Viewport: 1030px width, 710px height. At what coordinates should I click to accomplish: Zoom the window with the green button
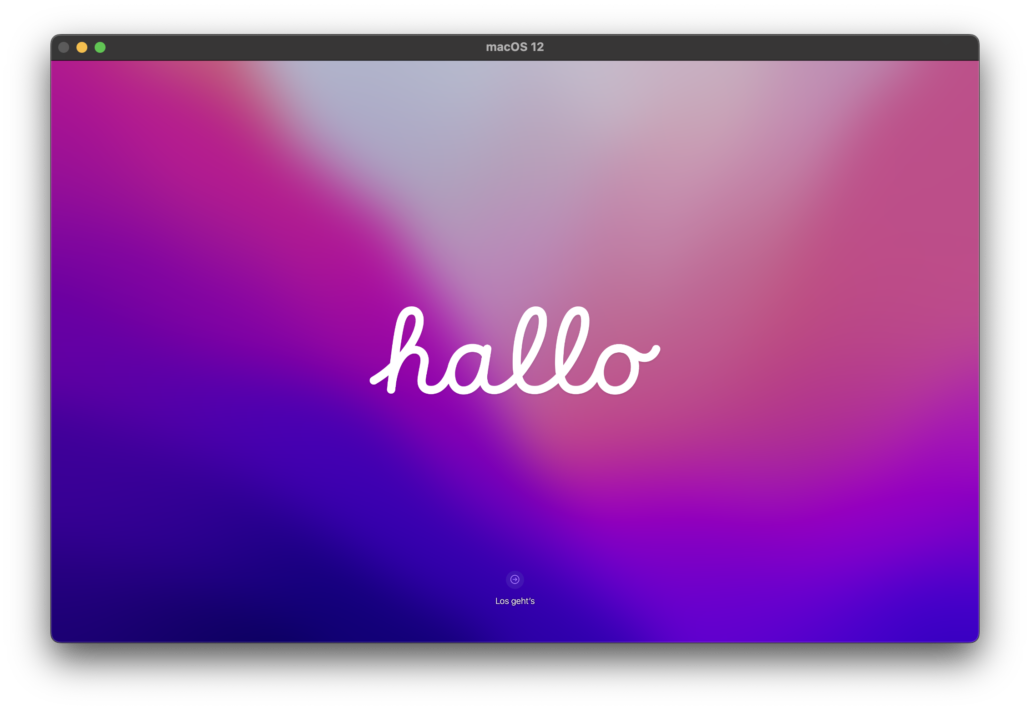point(100,47)
